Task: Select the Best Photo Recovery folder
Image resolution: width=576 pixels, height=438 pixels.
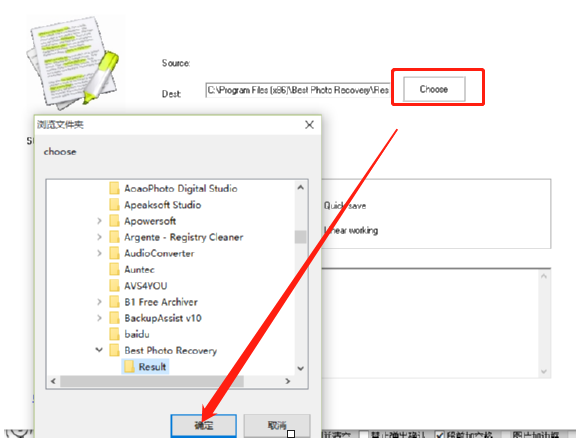Action: [163, 350]
